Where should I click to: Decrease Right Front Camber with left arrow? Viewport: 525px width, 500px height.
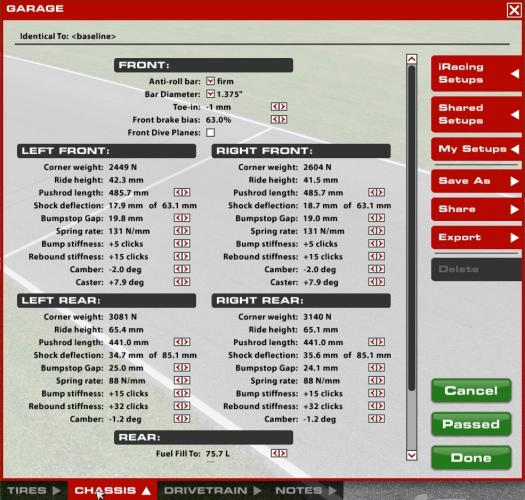click(372, 269)
